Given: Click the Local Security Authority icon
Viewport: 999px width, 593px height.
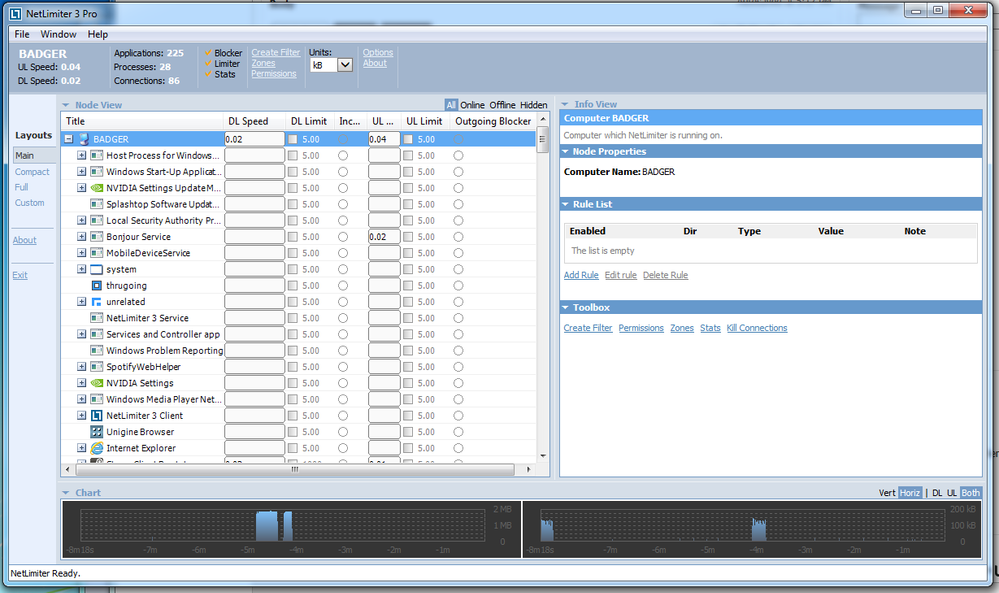Looking at the screenshot, I should coord(97,220).
